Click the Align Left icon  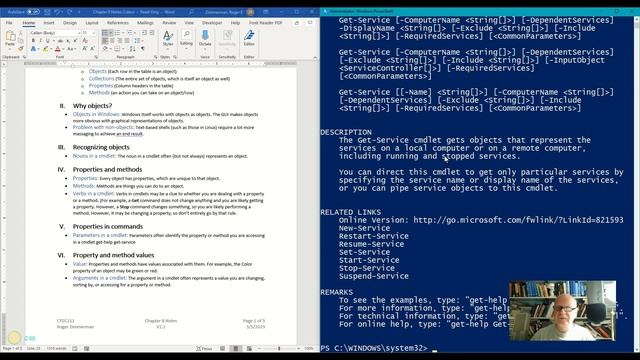105,41
